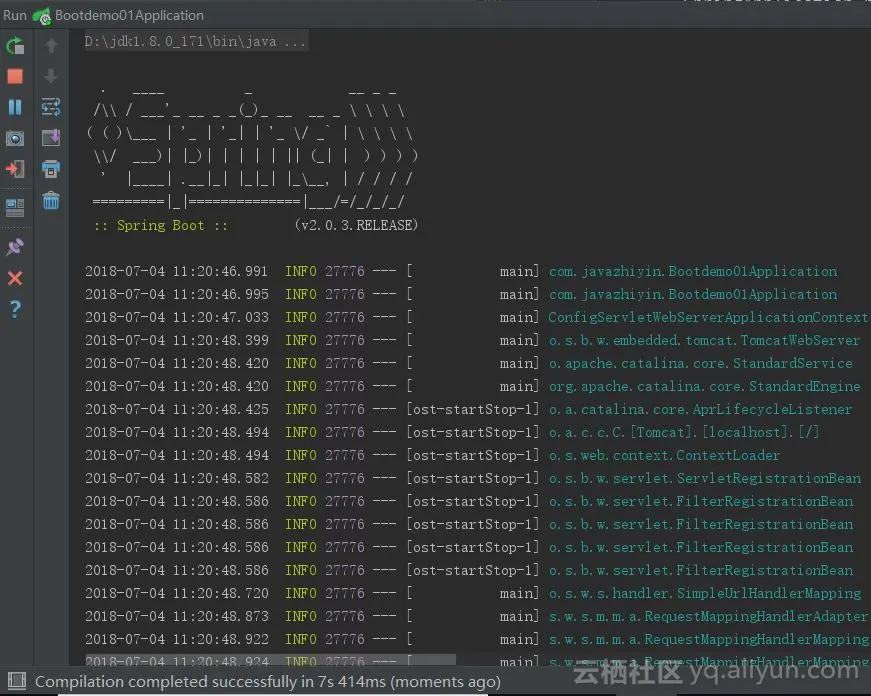Click the timestamp '2018-07-04 11:20:48.720'
Image resolution: width=871 pixels, height=696 pixels.
pos(177,593)
